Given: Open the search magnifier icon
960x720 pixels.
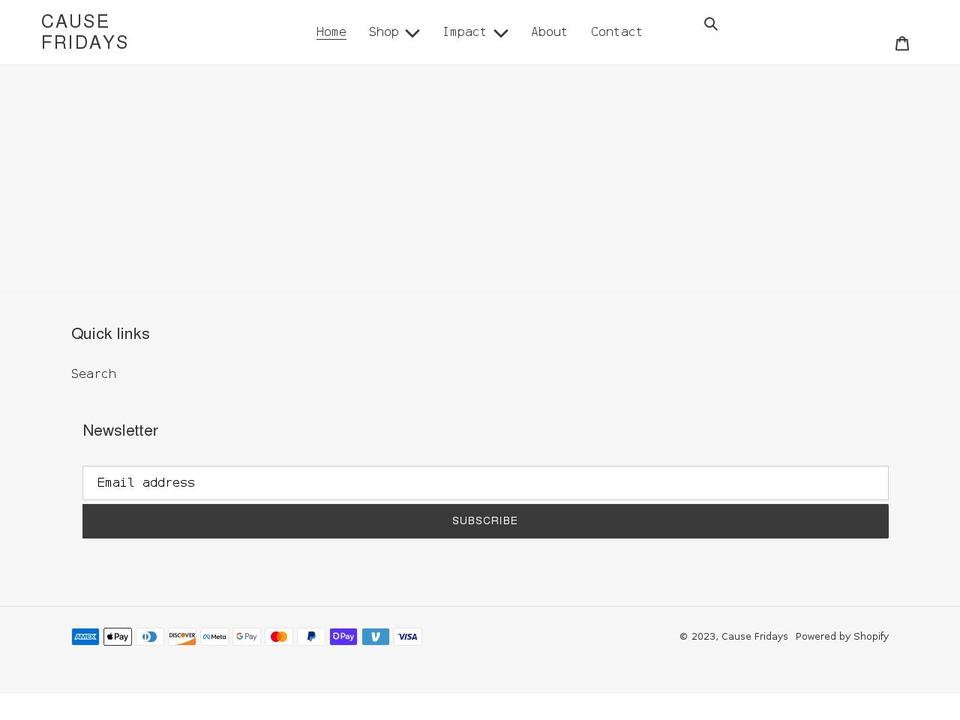Looking at the screenshot, I should click(710, 24).
